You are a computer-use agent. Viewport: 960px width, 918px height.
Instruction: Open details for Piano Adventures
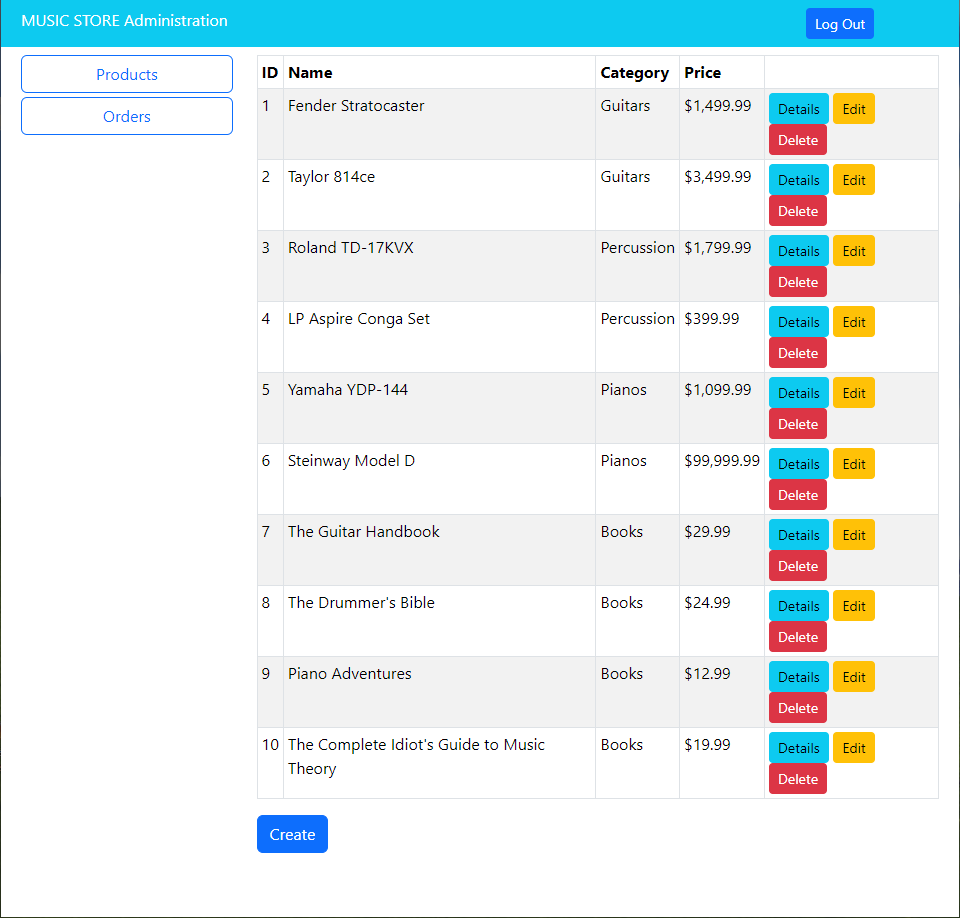798,677
